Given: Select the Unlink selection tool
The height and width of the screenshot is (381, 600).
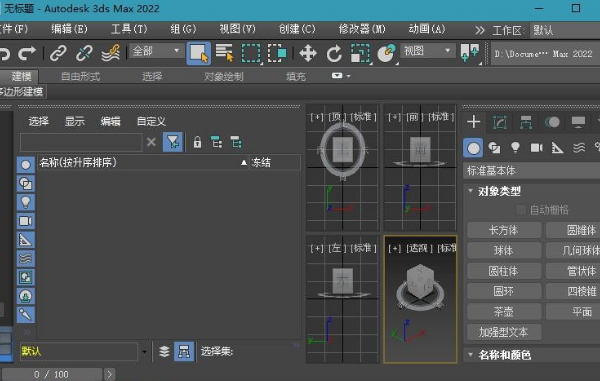Looking at the screenshot, I should pos(84,53).
